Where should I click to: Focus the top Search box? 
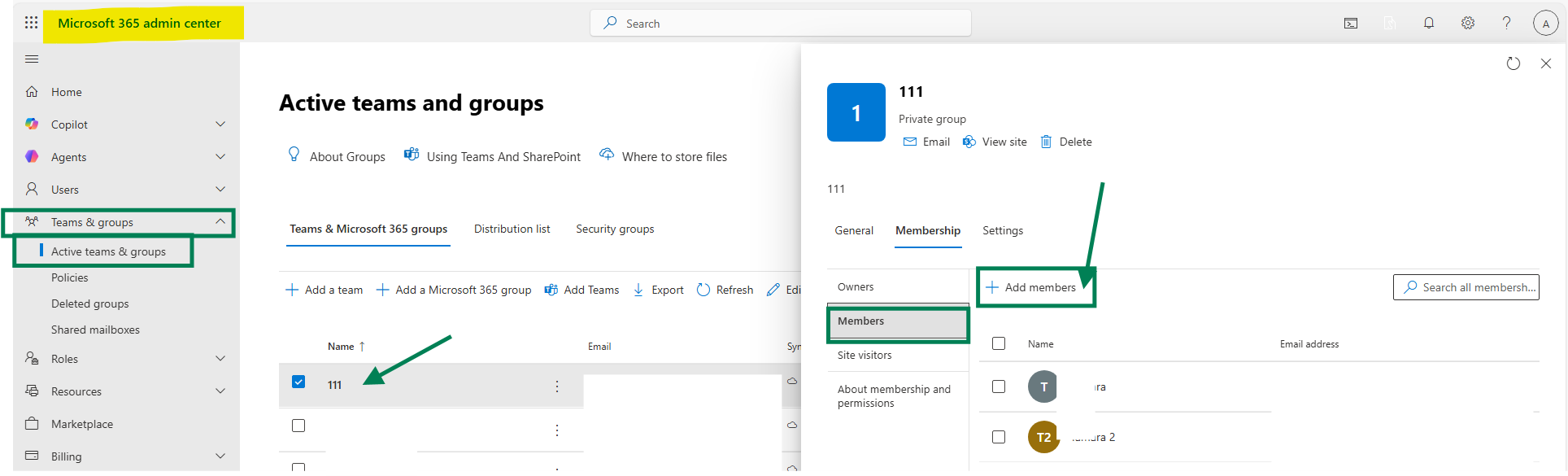tap(781, 24)
